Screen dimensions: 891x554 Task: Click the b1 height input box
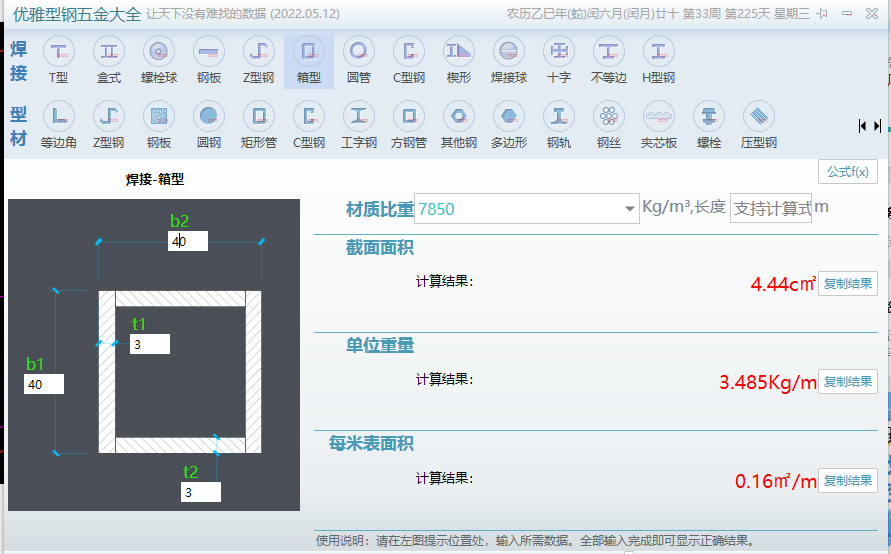coord(44,384)
